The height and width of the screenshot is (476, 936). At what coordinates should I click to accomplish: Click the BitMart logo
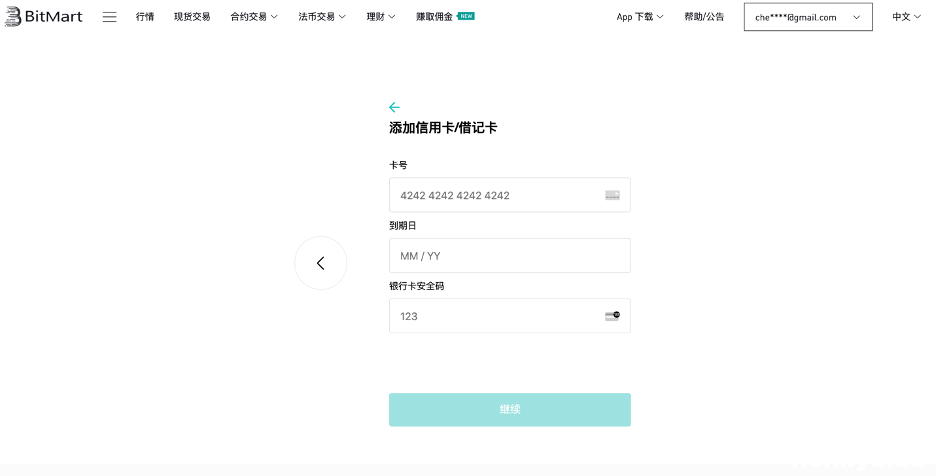[x=44, y=17]
